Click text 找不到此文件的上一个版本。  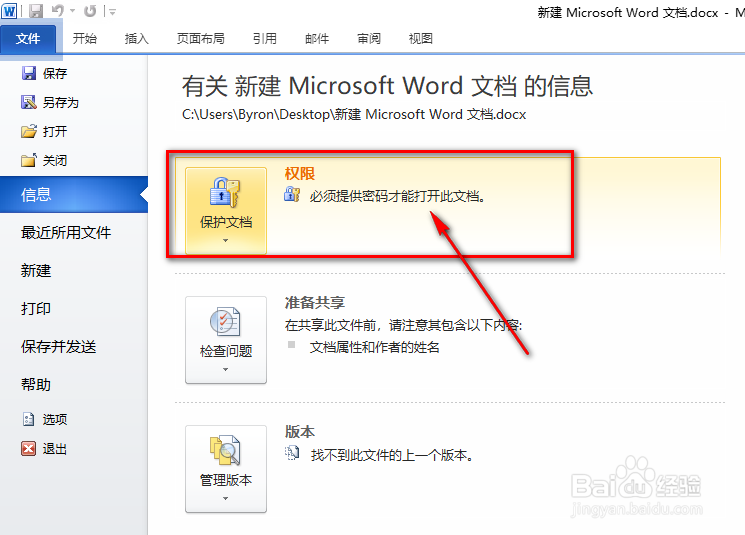pyautogui.click(x=392, y=455)
